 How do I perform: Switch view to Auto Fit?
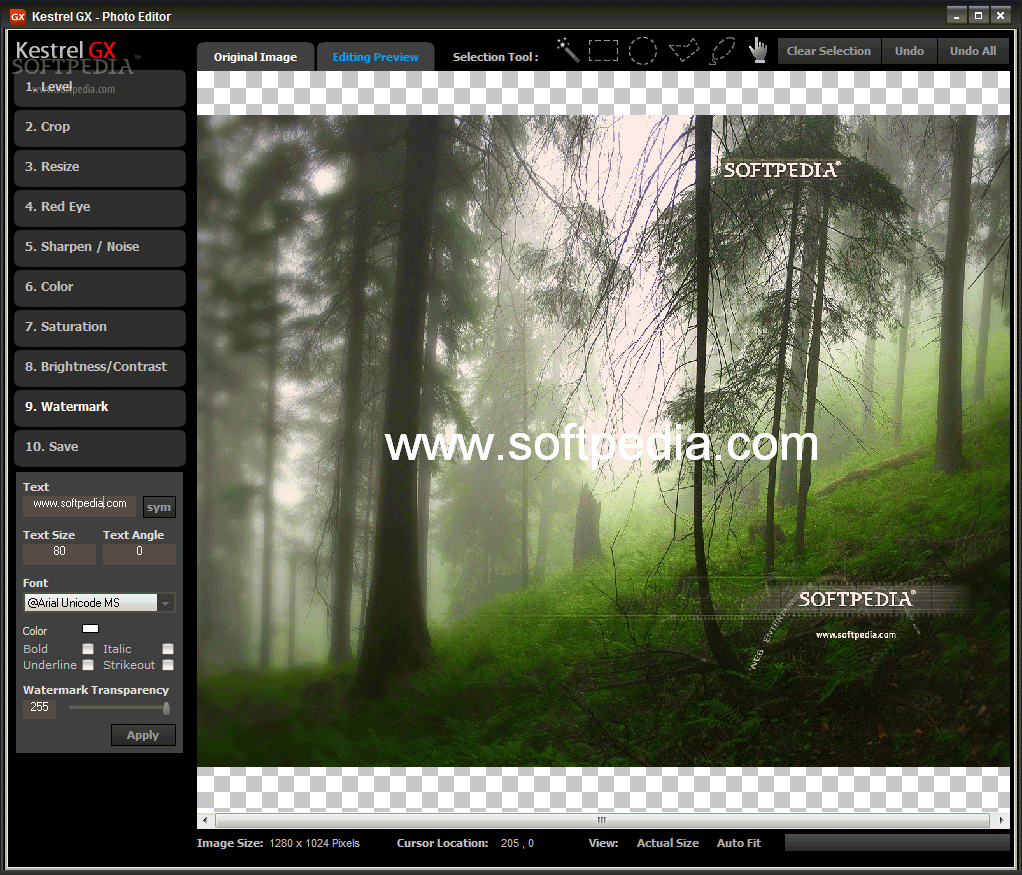point(738,843)
